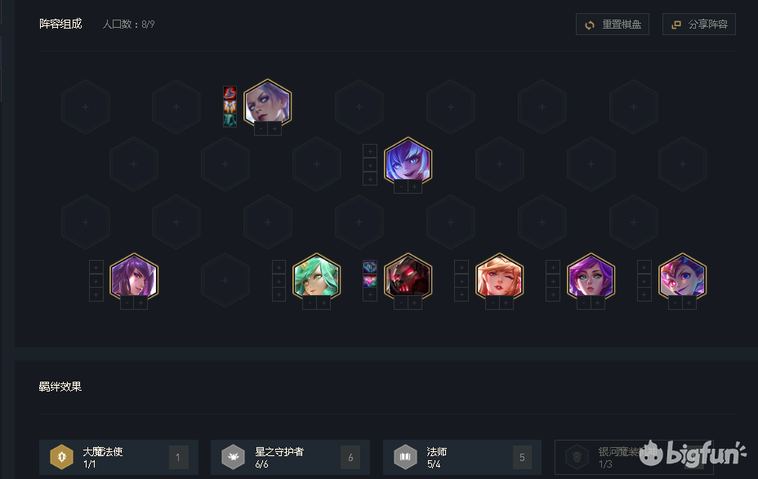
Task: Select the winking blonde Ahri champion
Action: click(x=499, y=275)
